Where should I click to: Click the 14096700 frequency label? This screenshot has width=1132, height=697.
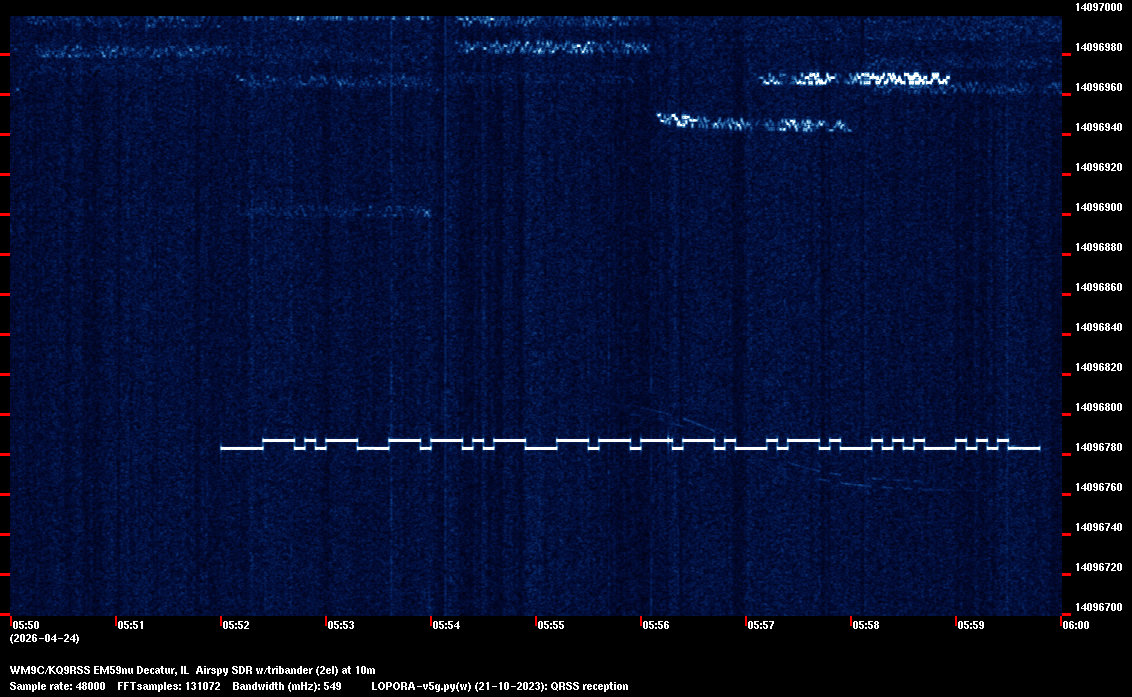1098,607
